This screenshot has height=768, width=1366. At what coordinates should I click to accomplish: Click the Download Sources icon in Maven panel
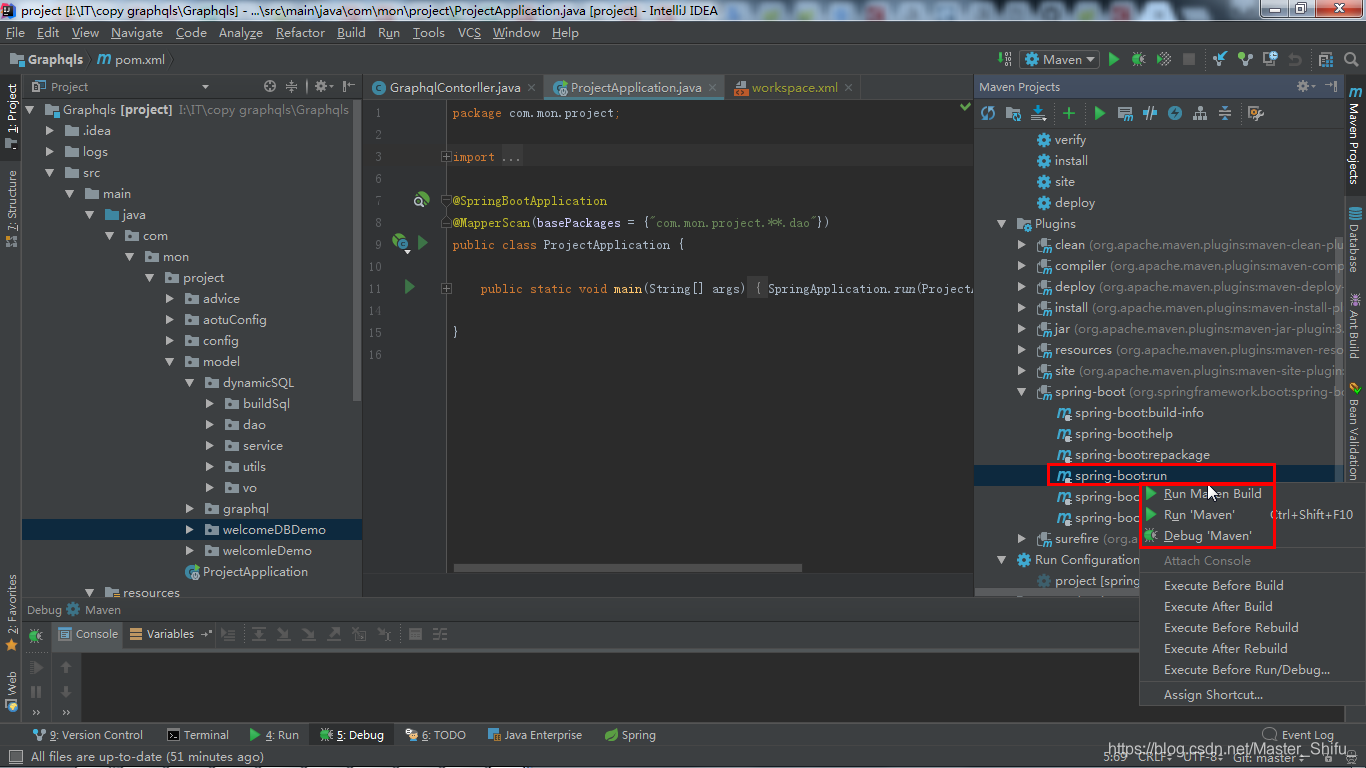click(1038, 113)
